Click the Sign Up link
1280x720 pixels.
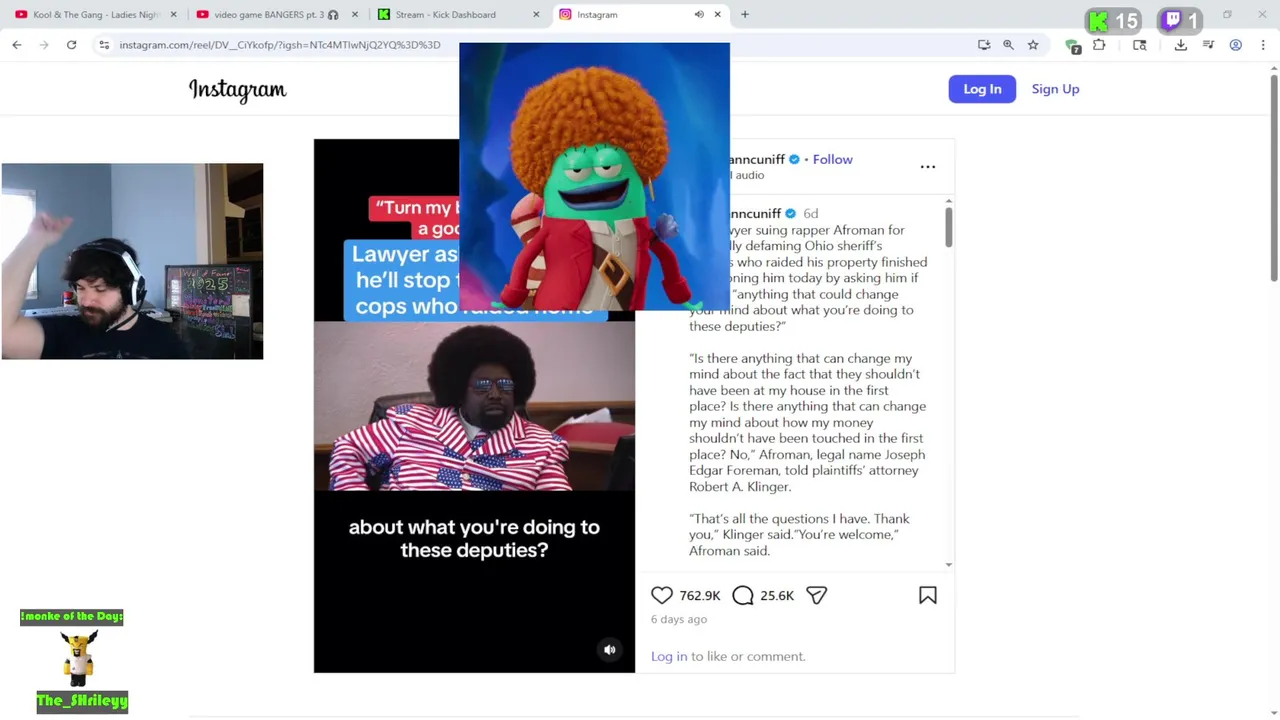[1055, 89]
